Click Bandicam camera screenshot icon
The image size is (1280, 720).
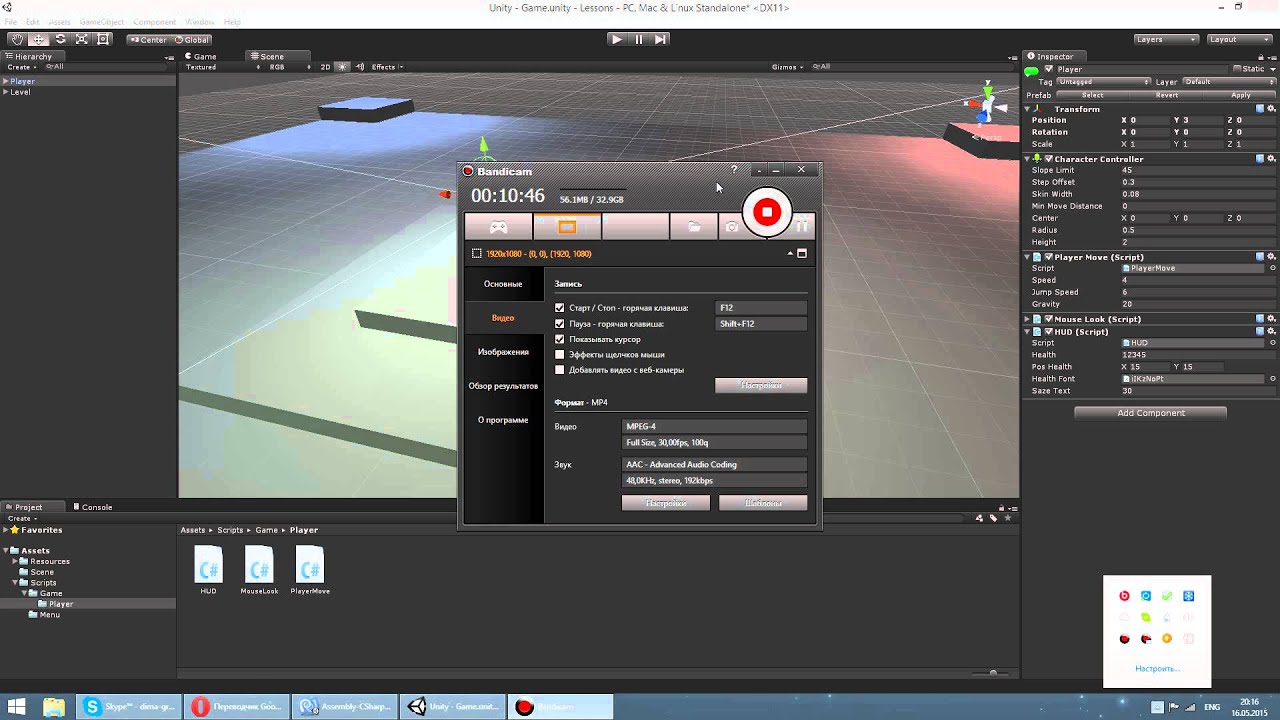tap(732, 227)
